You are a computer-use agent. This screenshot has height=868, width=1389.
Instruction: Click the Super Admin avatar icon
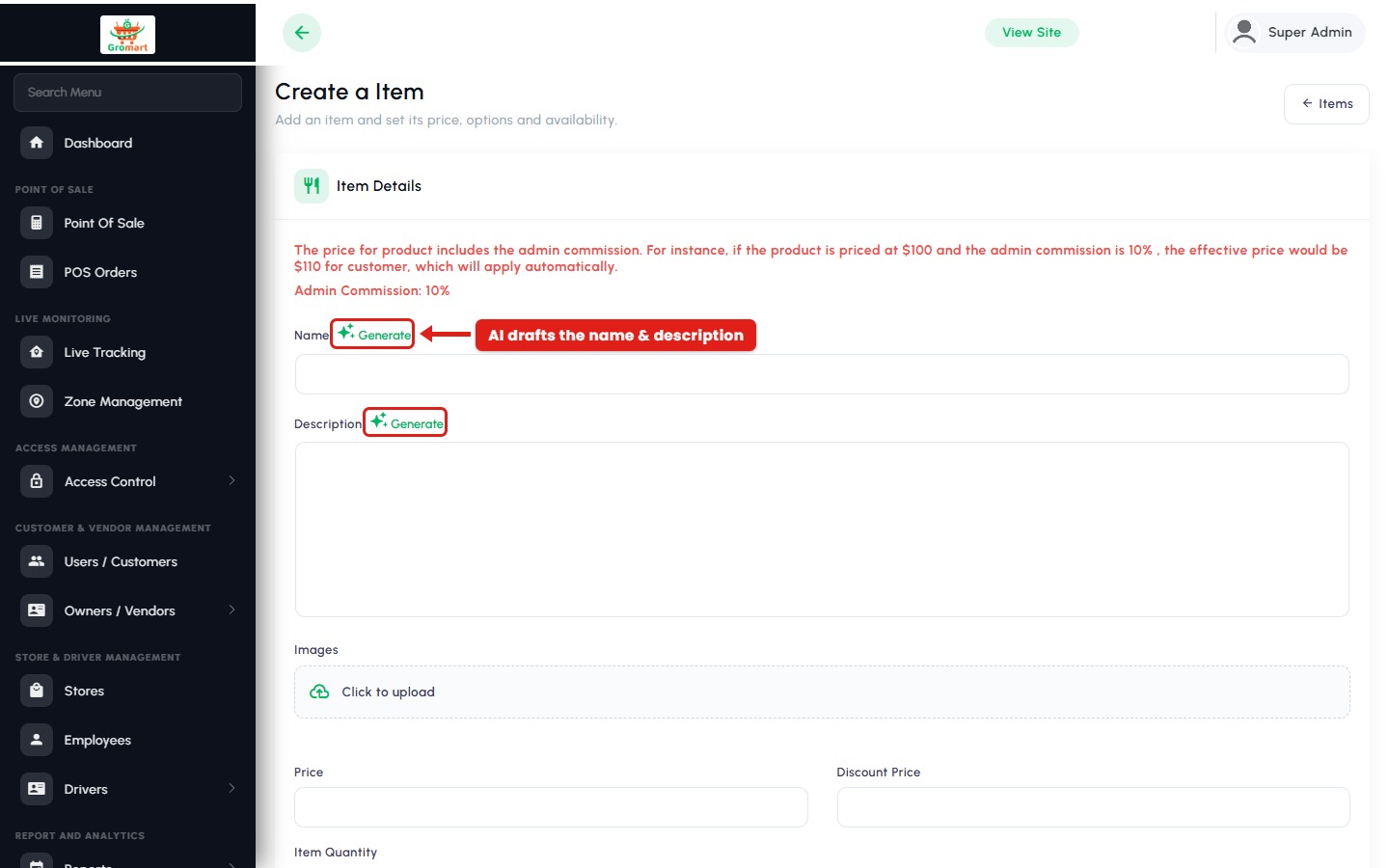(x=1244, y=32)
